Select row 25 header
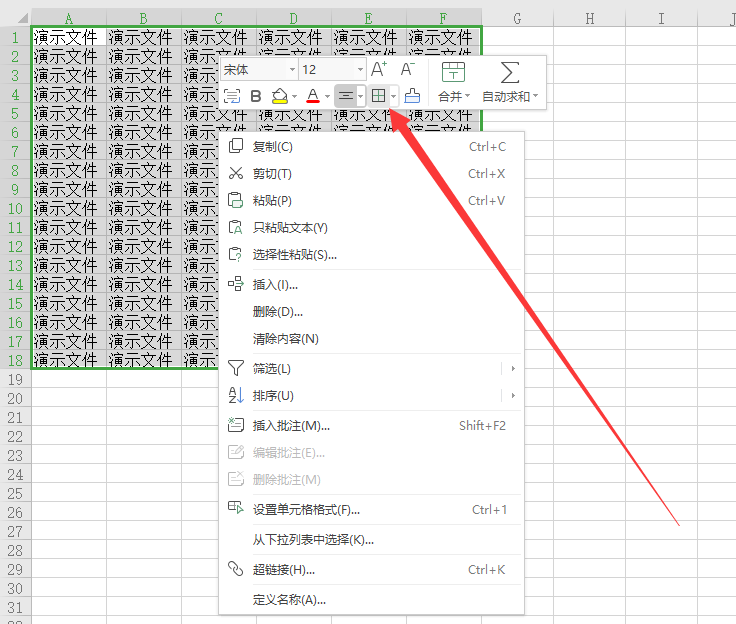Screen dimensions: 736x624 (x=15, y=493)
